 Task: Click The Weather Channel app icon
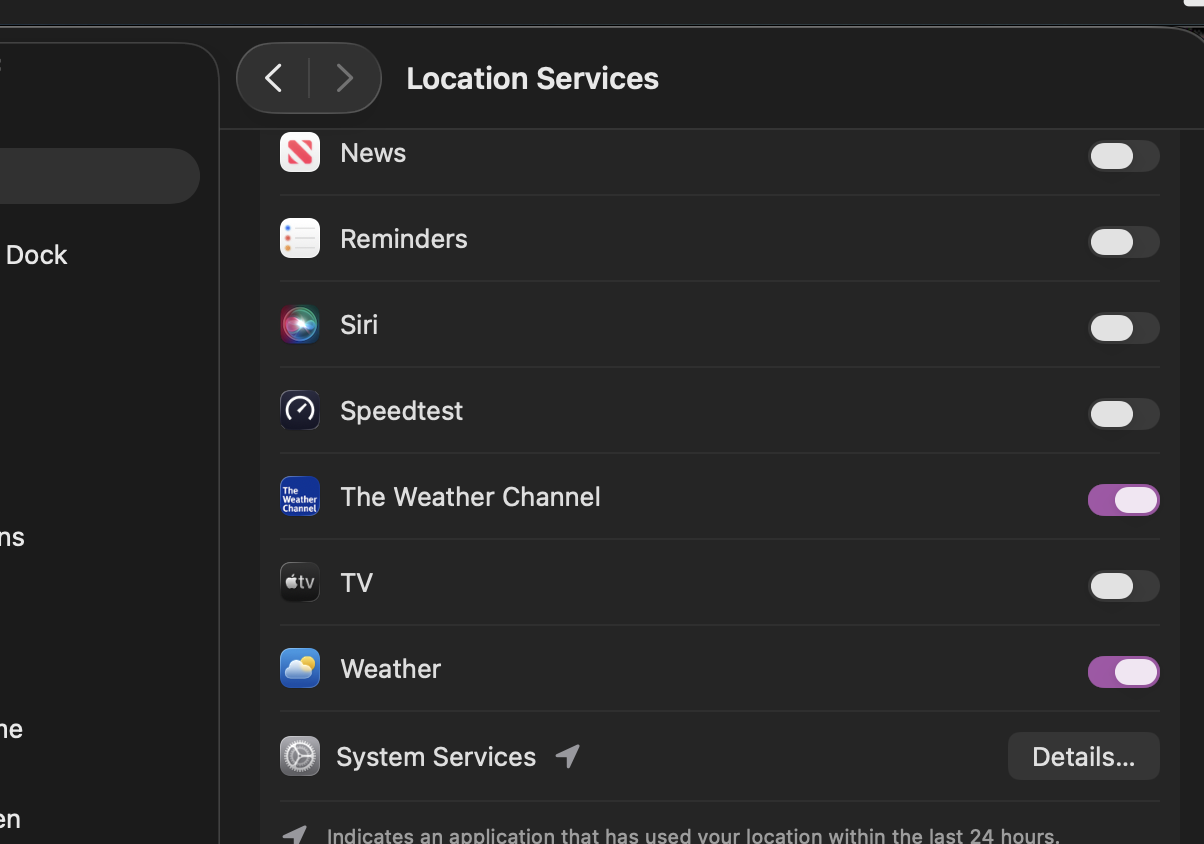click(x=300, y=496)
